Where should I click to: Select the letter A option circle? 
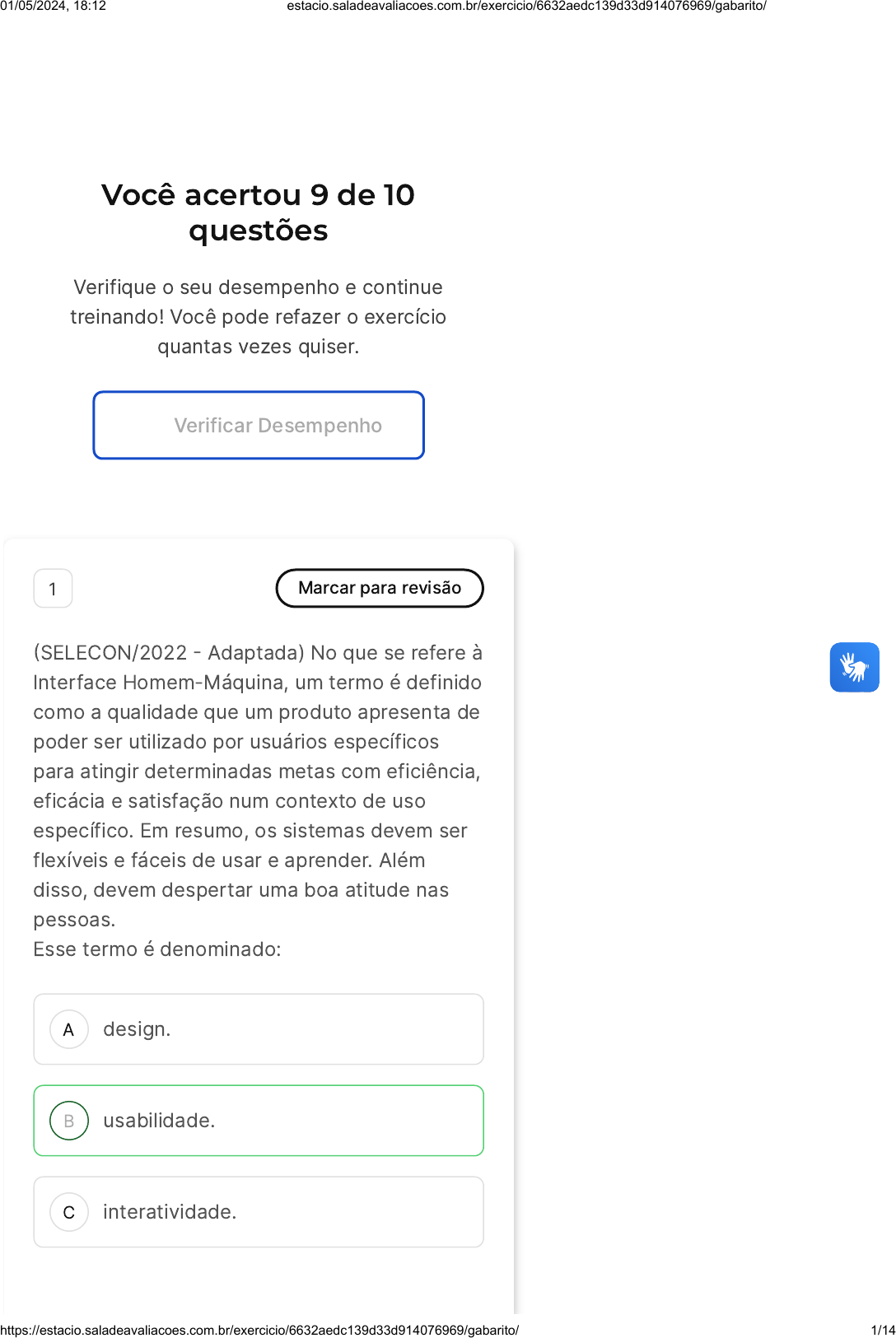coord(69,1029)
